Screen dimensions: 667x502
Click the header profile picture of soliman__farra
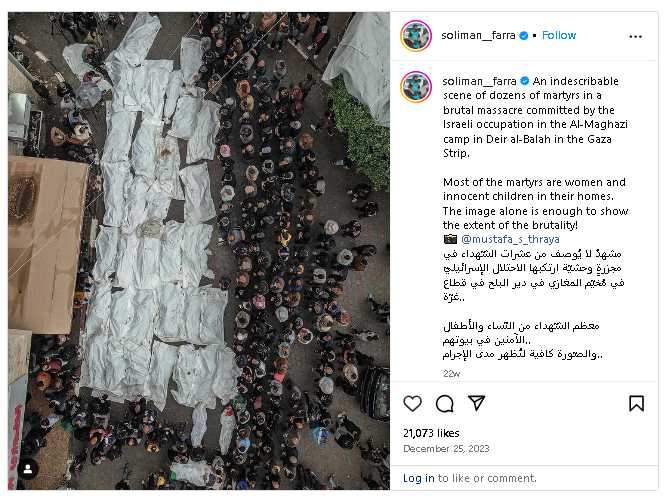pos(416,36)
